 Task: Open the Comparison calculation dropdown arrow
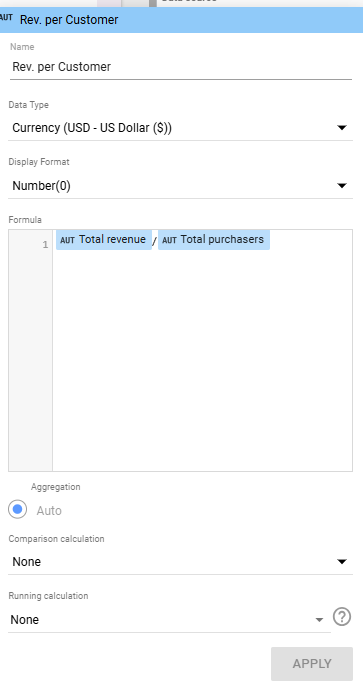(x=342, y=561)
